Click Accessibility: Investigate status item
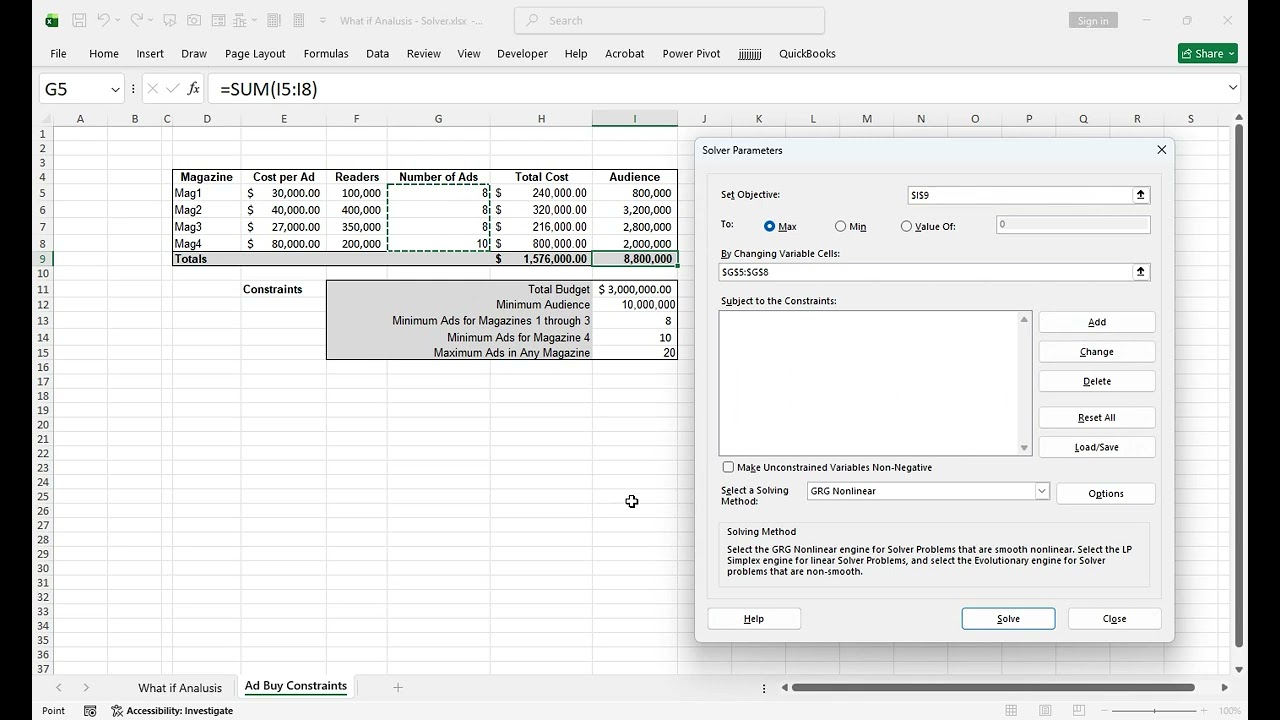The image size is (1280, 720). click(172, 711)
